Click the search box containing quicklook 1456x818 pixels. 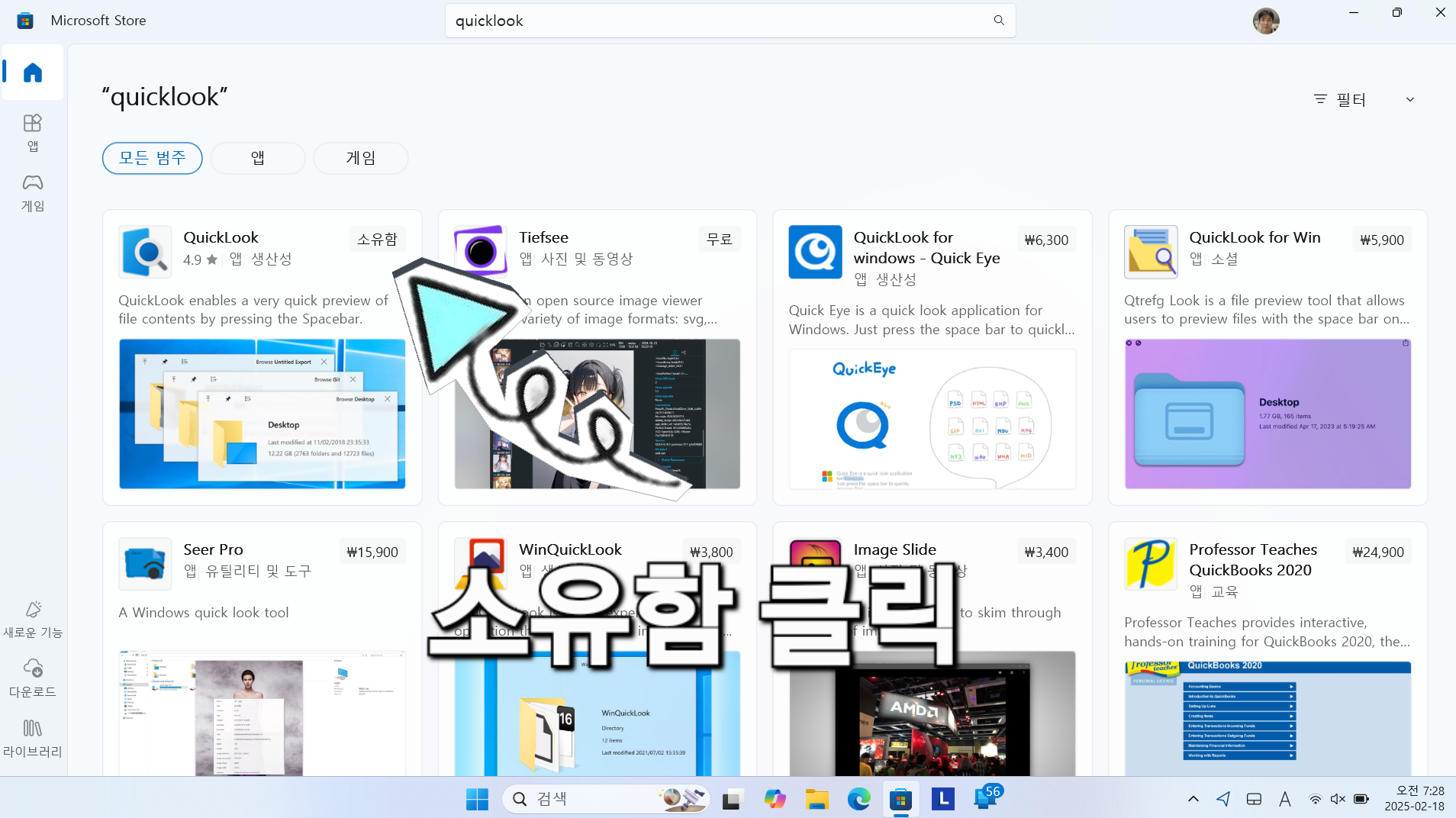click(x=730, y=21)
